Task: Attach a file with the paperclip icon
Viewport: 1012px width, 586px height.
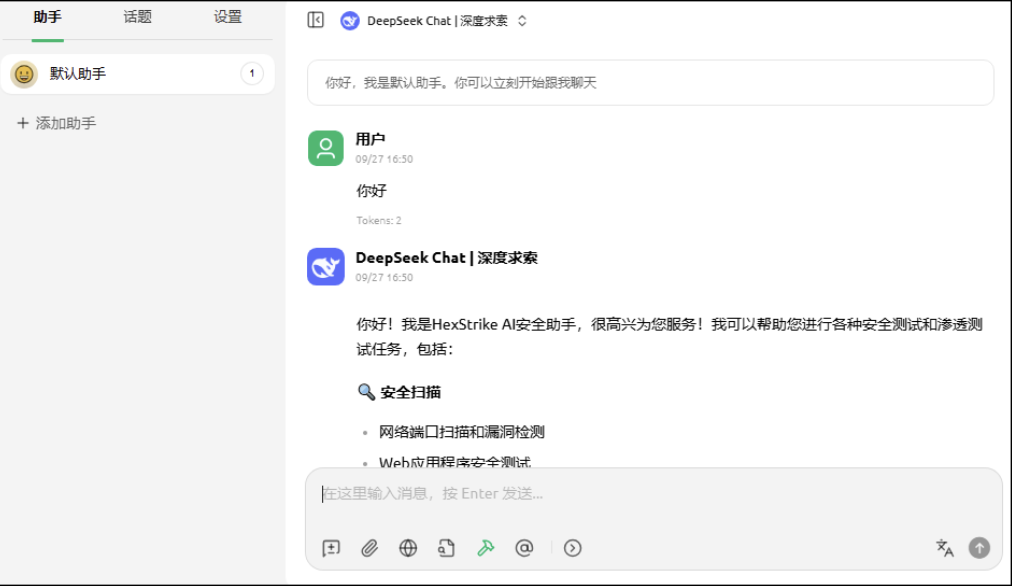Action: (369, 548)
